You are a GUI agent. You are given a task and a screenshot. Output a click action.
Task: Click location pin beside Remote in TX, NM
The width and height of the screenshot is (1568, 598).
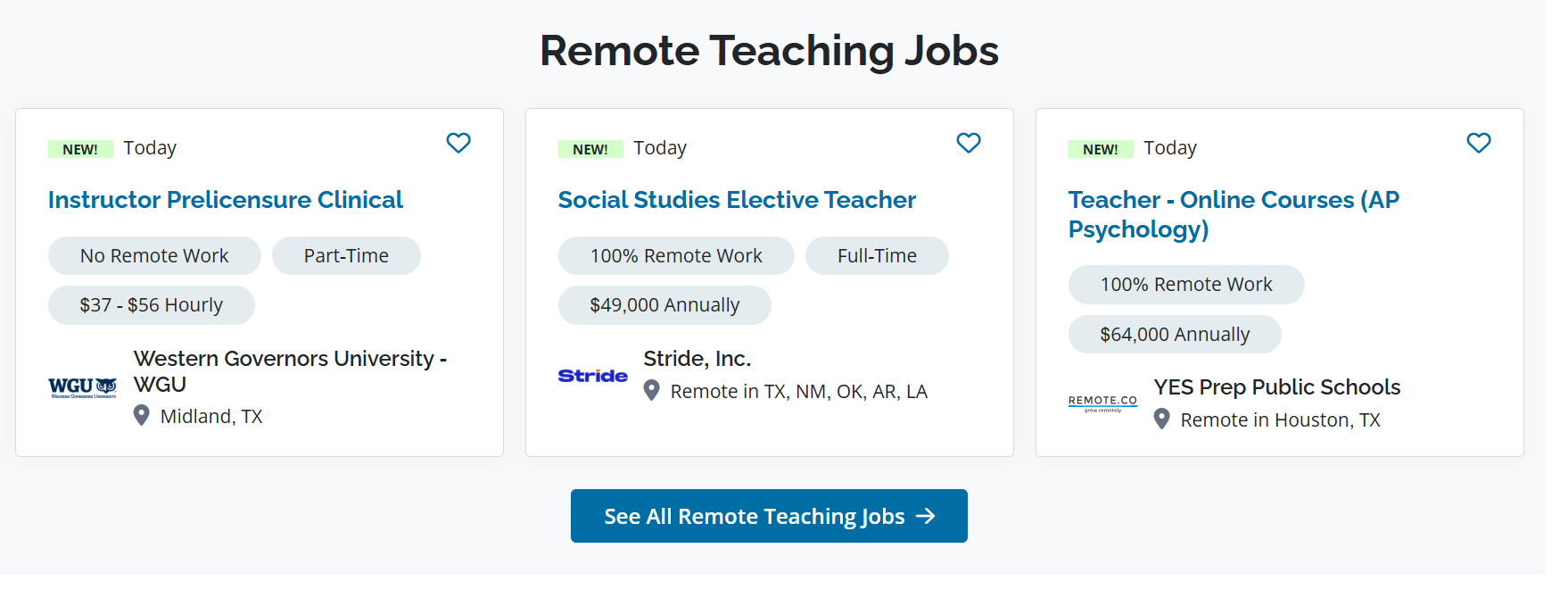tap(652, 390)
